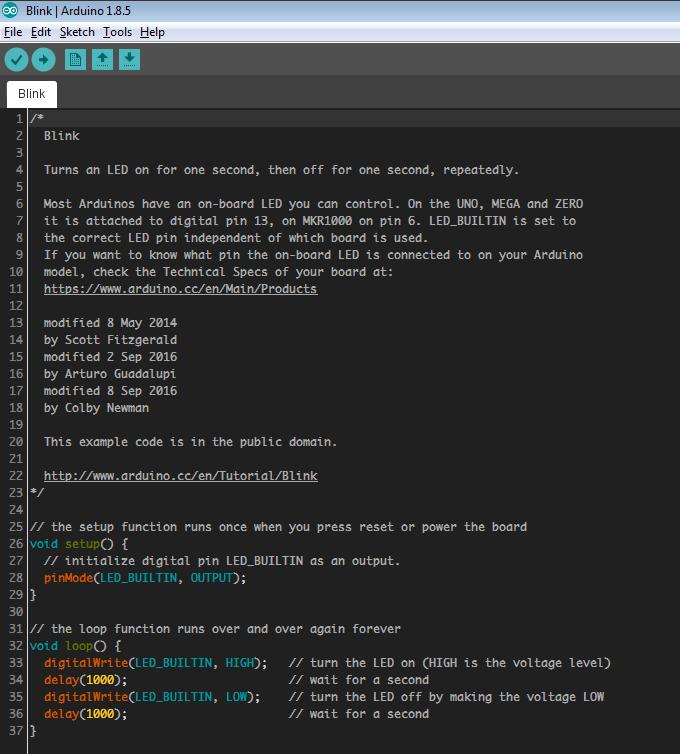The width and height of the screenshot is (680, 754).
Task: Click 'it is attached to digital pin 13' line
Action: 310,221
